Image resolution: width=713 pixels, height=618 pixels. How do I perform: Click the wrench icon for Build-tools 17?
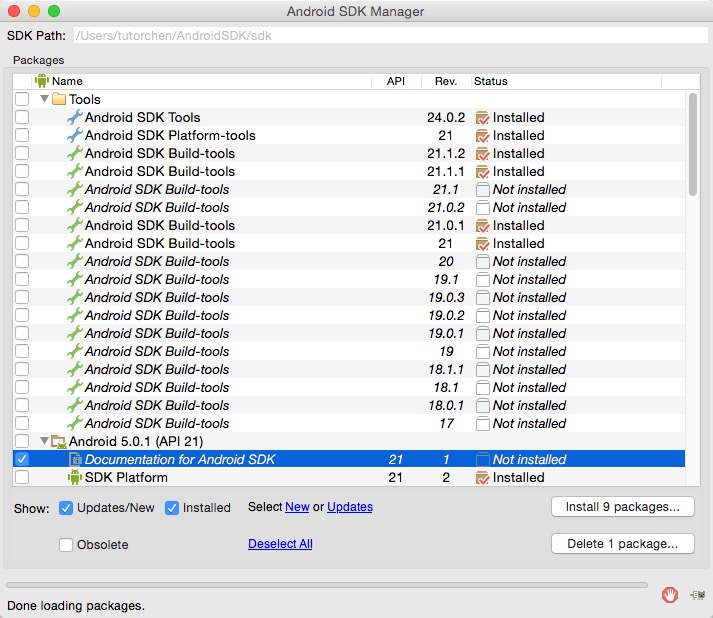pos(75,423)
